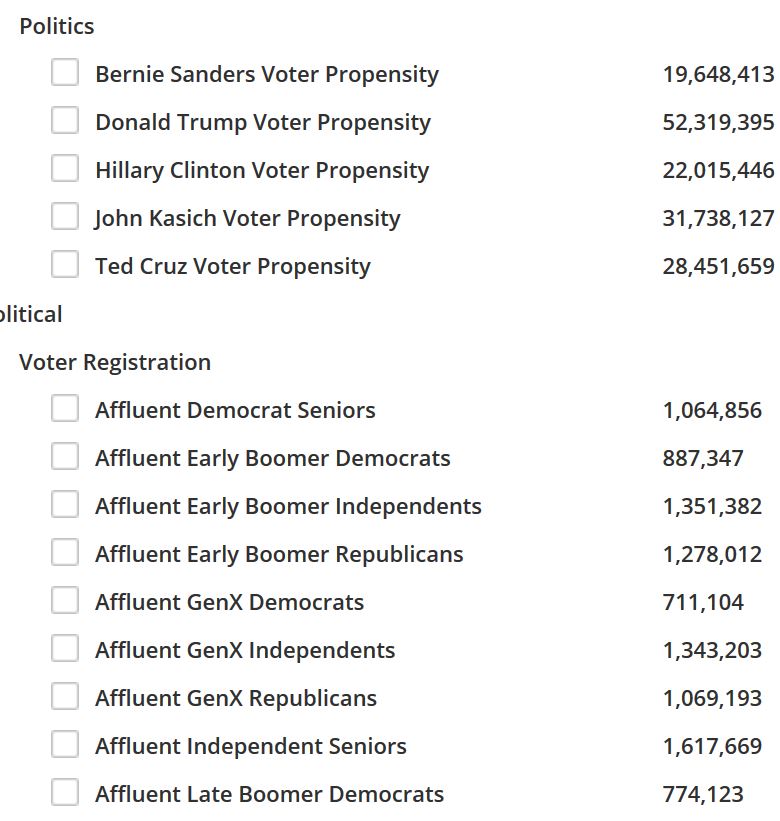Click the Politics category heading

pyautogui.click(x=57, y=26)
